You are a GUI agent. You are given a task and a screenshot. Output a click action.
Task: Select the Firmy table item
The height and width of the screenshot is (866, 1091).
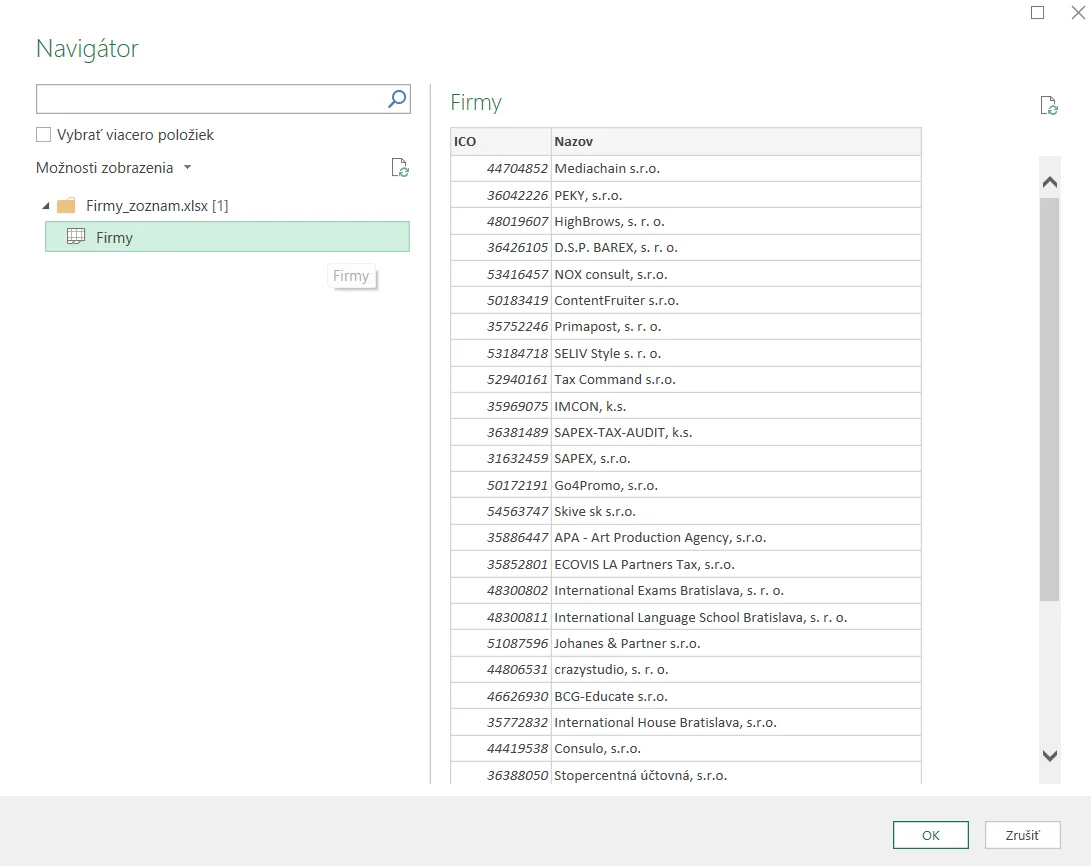[x=228, y=236]
